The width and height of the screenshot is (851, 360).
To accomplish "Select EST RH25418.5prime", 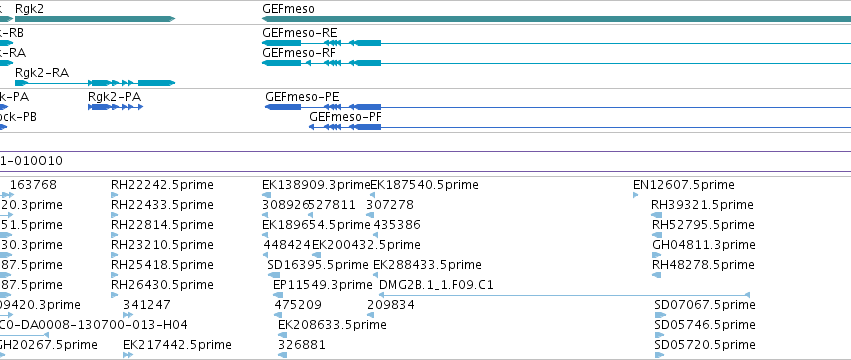I will 162,265.
